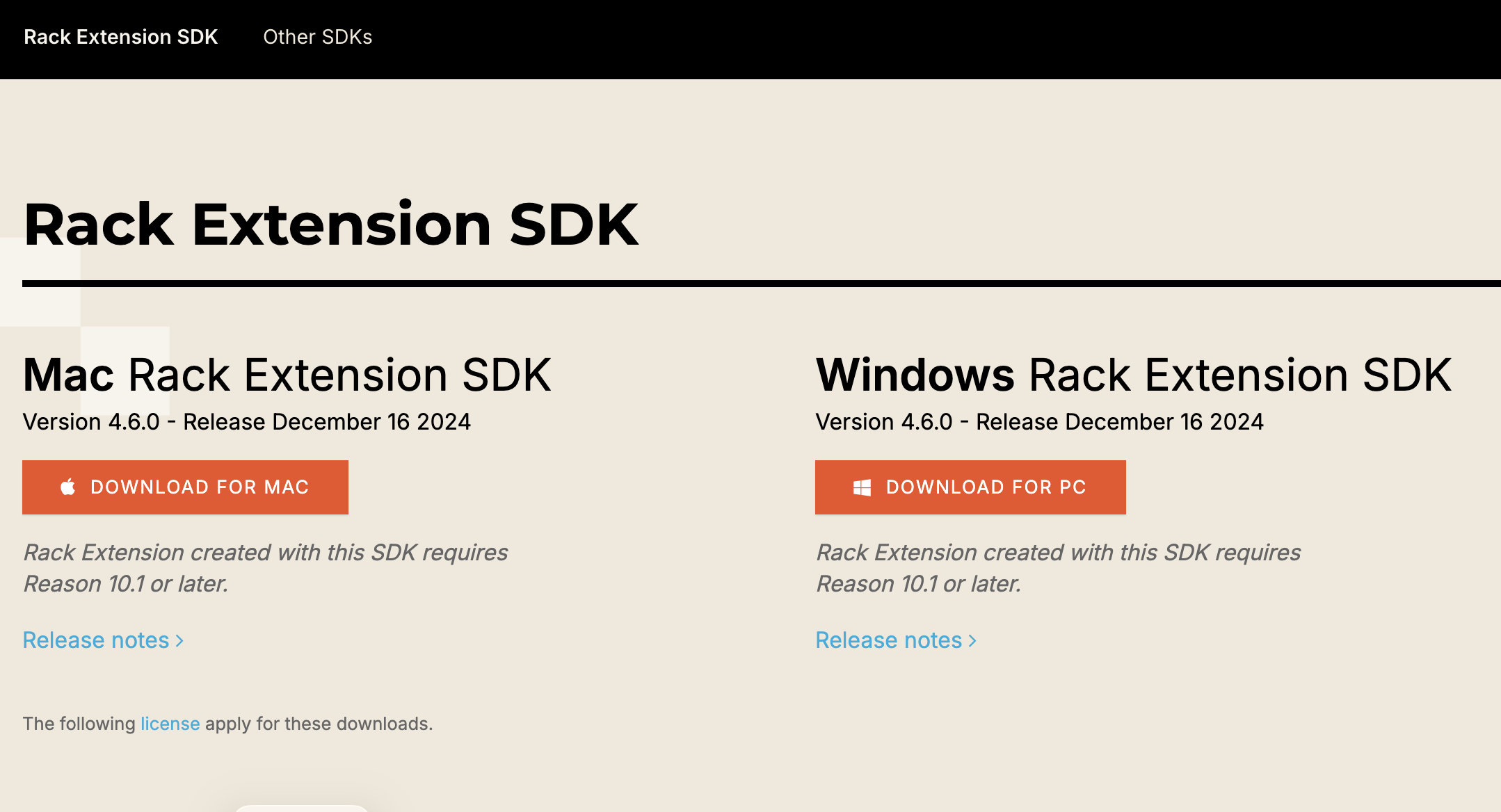Image resolution: width=1501 pixels, height=812 pixels.
Task: Click the Windows Version 4.6.0 release date text
Action: (x=1040, y=422)
